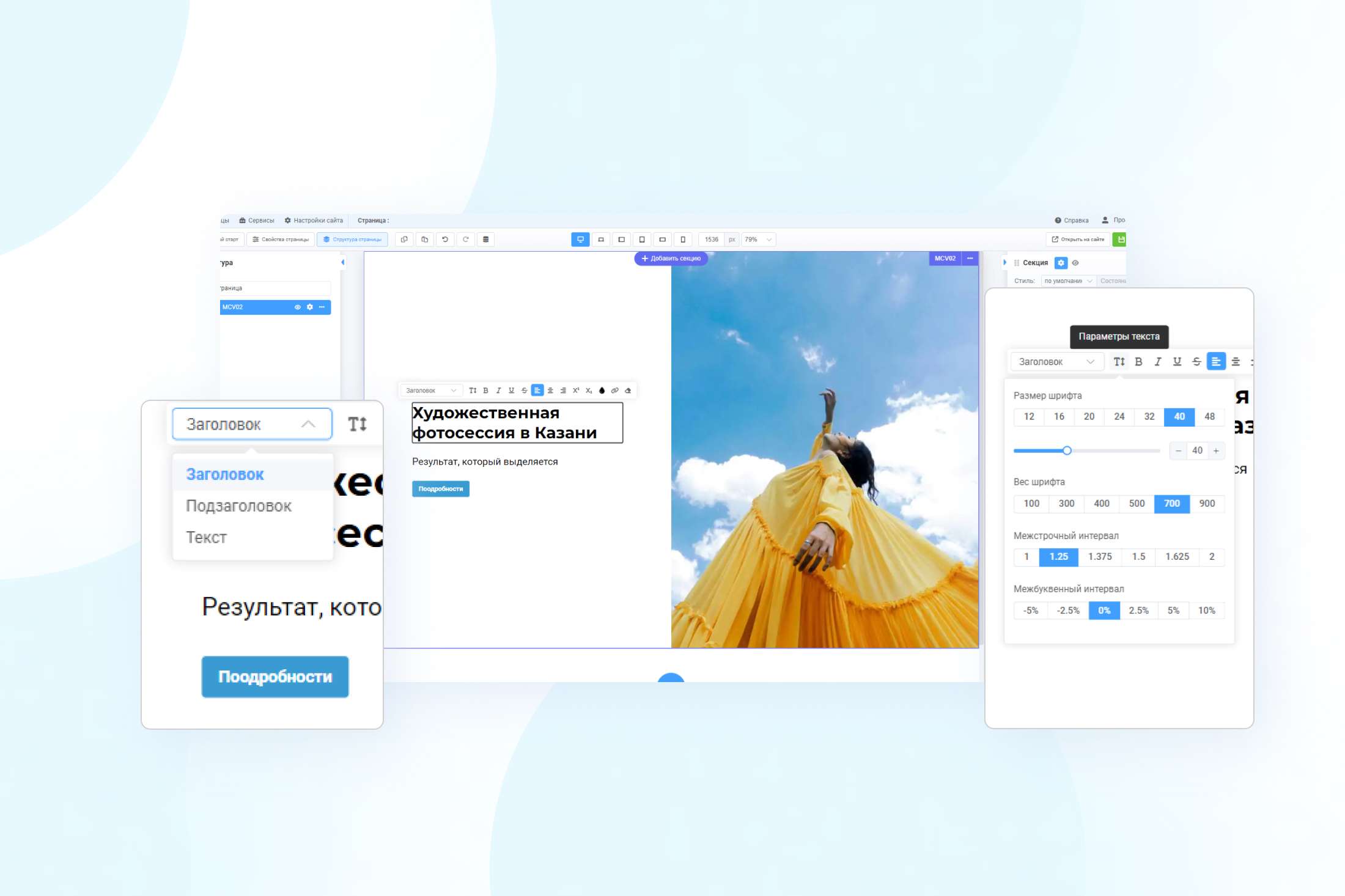
Task: Collapse the right section panel arrow
Action: (x=1004, y=262)
